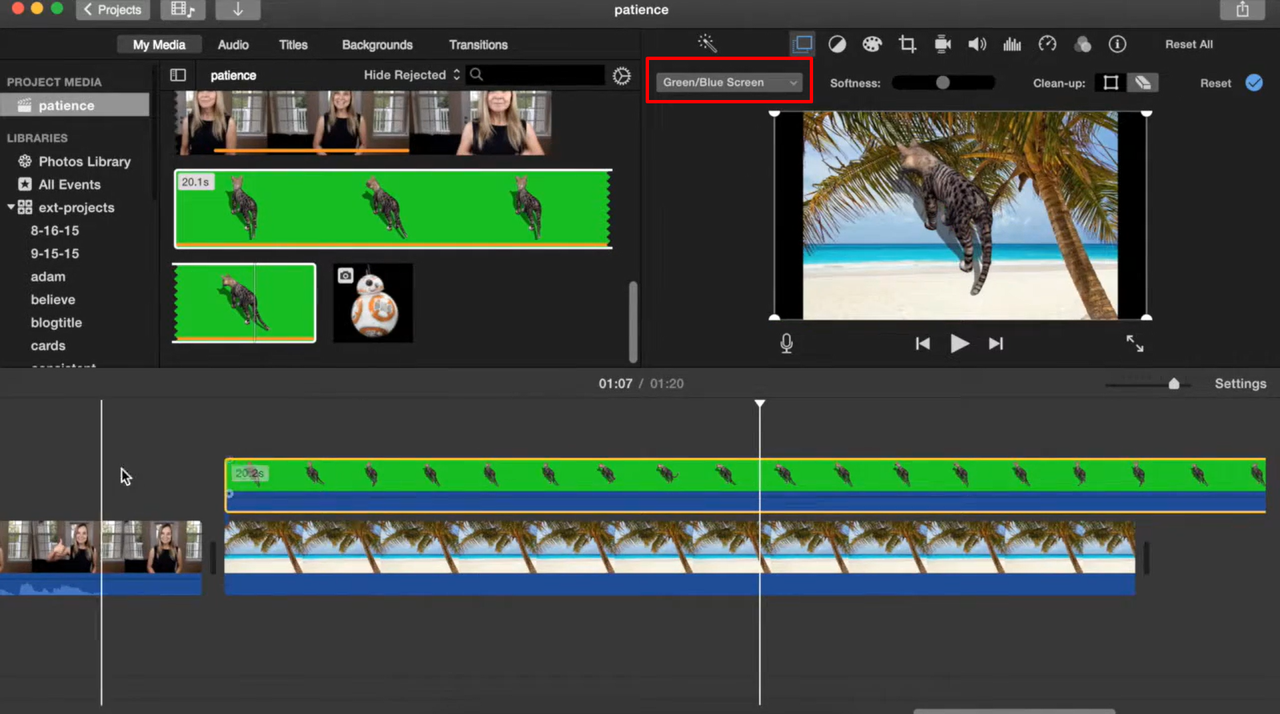
Task: Click the blue apply checkmark button
Action: (1254, 83)
